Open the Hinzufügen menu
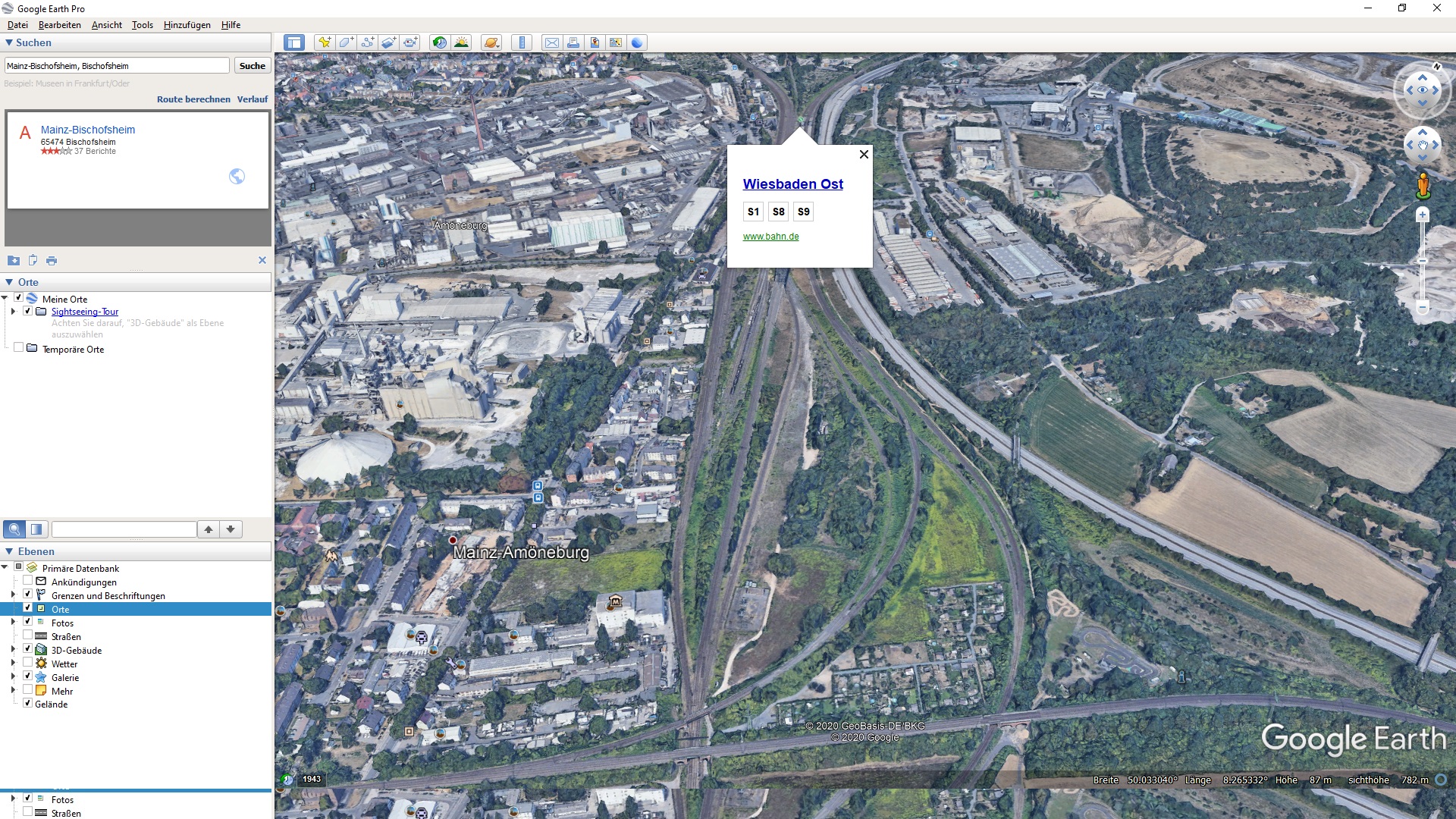The height and width of the screenshot is (819, 1456). click(x=187, y=25)
